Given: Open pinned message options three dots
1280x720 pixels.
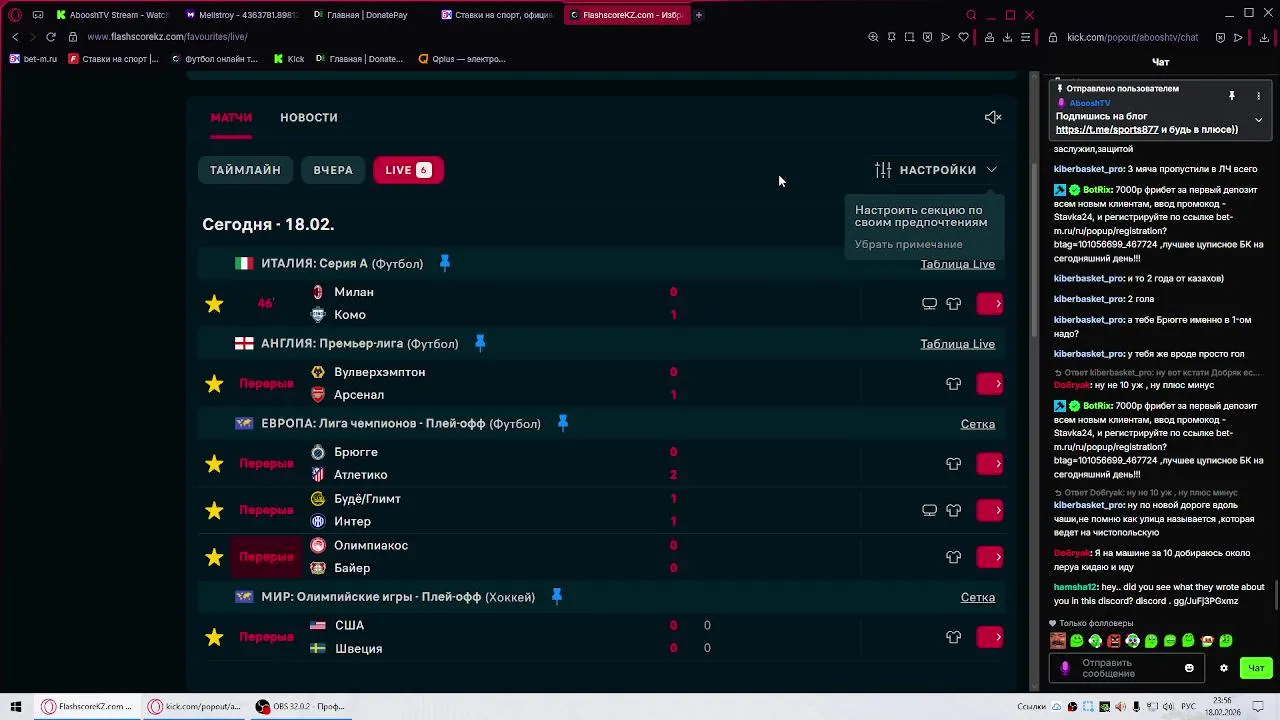Looking at the screenshot, I should [x=1258, y=96].
